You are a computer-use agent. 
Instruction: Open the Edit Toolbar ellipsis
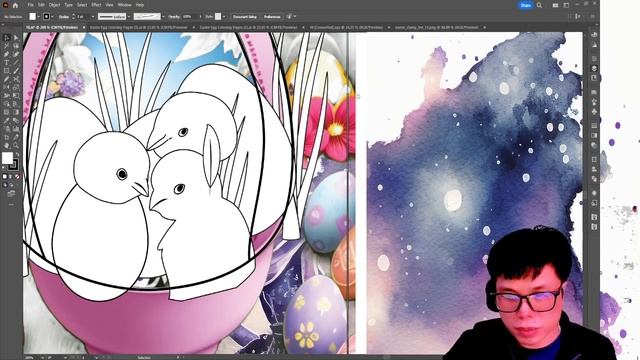click(11, 204)
